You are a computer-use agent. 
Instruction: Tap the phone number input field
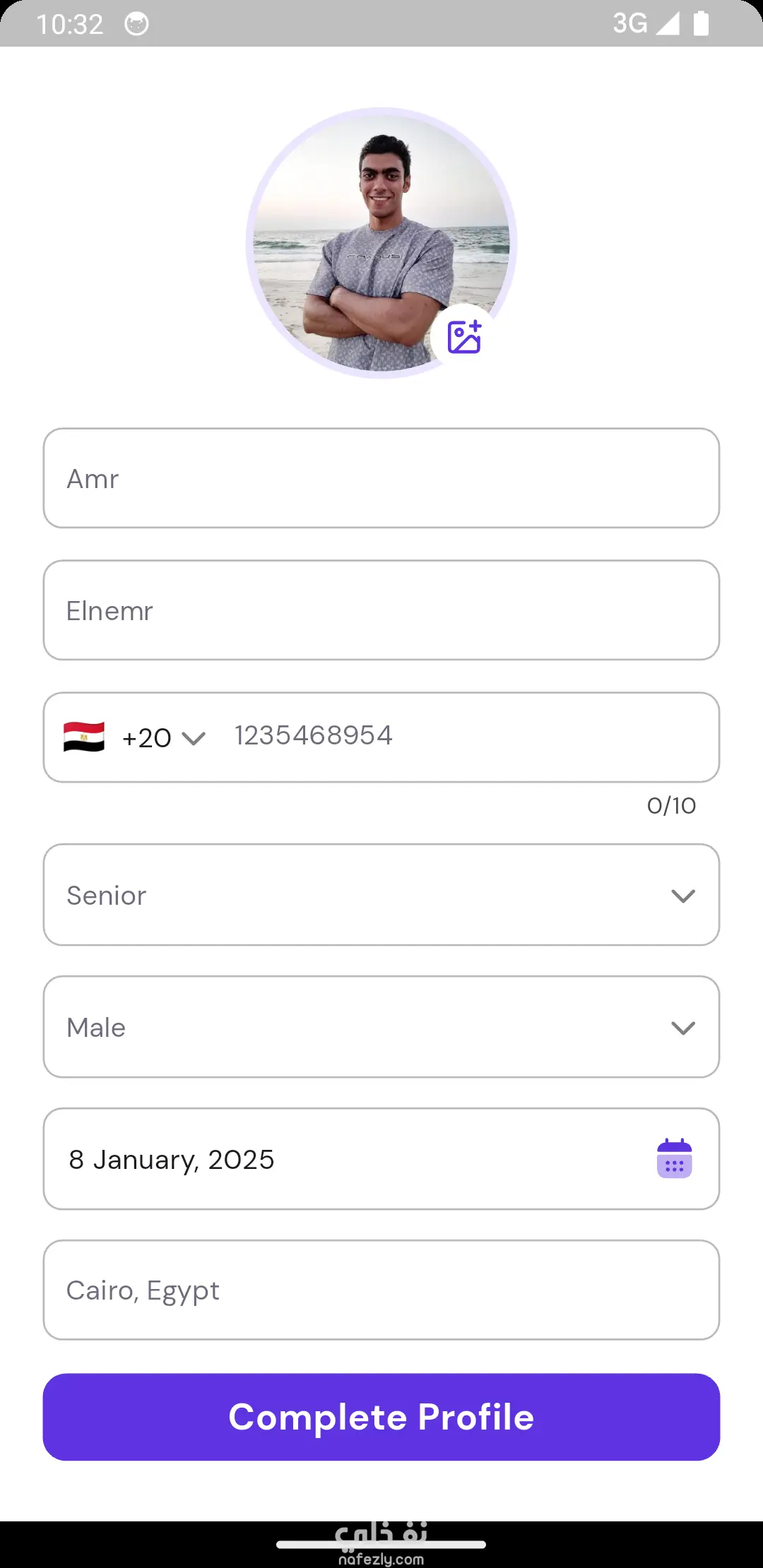pyautogui.click(x=459, y=736)
